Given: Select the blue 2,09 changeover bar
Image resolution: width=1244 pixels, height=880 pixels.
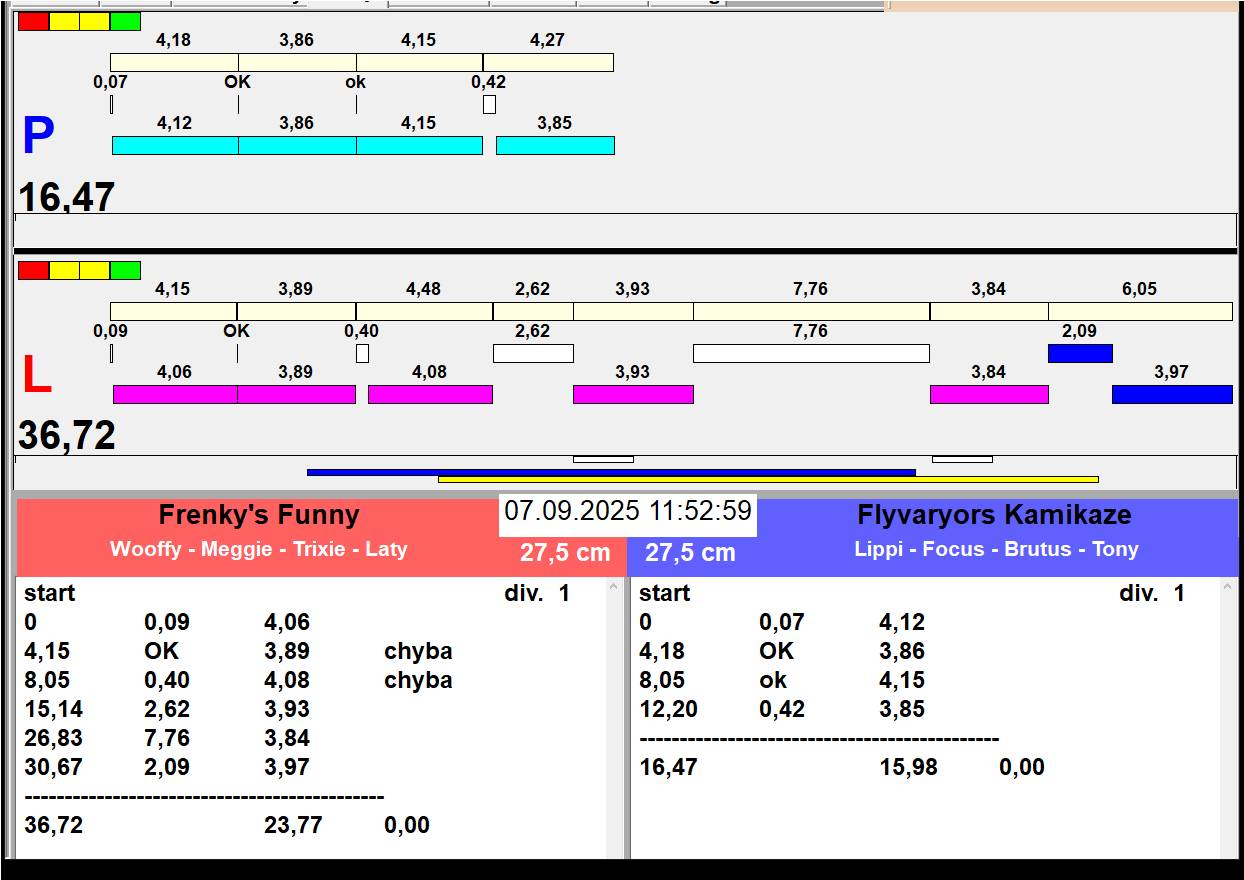Looking at the screenshot, I should click(x=1079, y=353).
